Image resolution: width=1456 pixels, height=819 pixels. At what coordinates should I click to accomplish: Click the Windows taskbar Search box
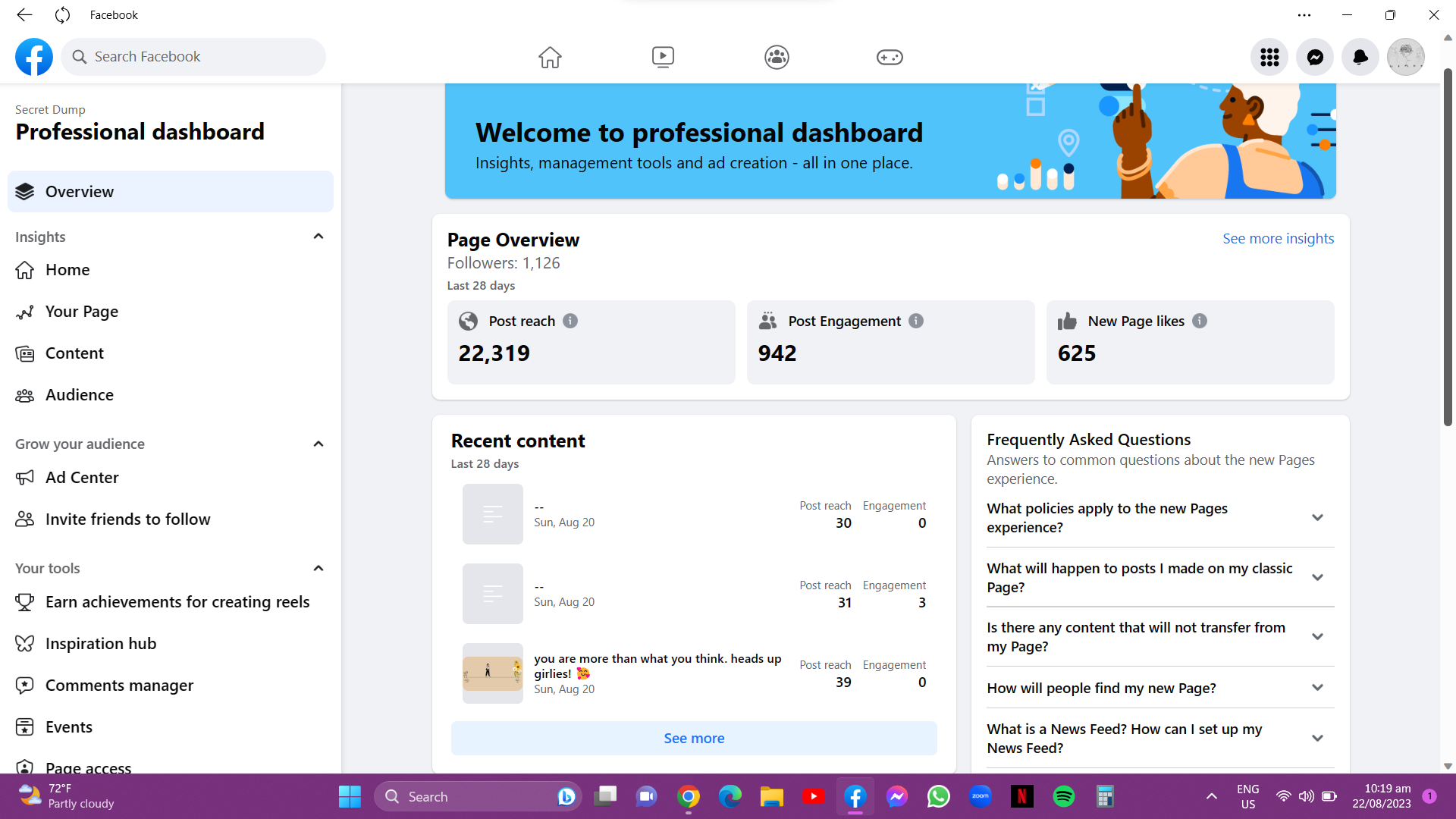pyautogui.click(x=478, y=796)
